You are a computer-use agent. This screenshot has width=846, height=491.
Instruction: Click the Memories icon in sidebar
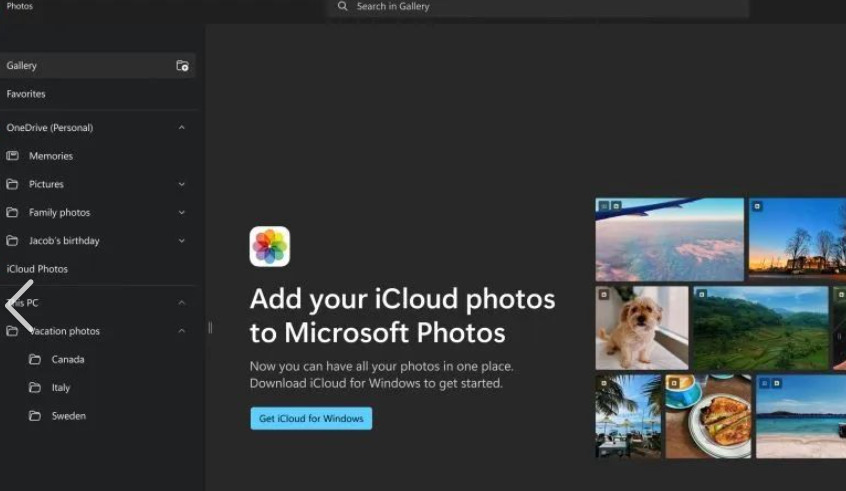tap(12, 156)
